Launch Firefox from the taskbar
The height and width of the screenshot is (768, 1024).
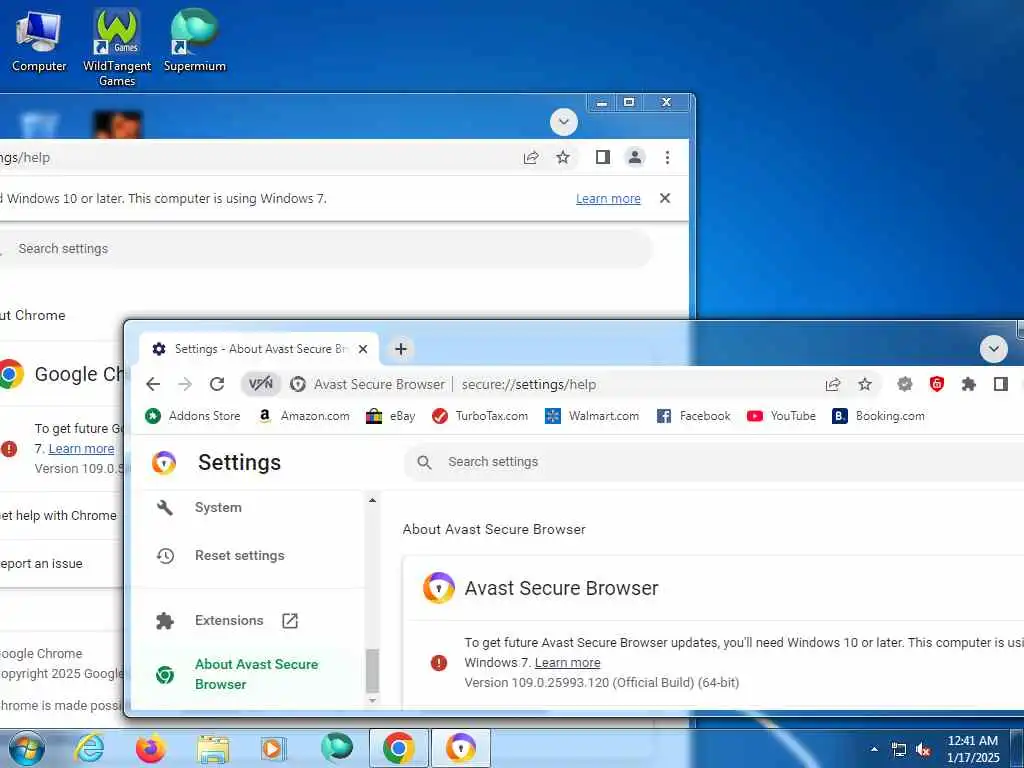(150, 748)
